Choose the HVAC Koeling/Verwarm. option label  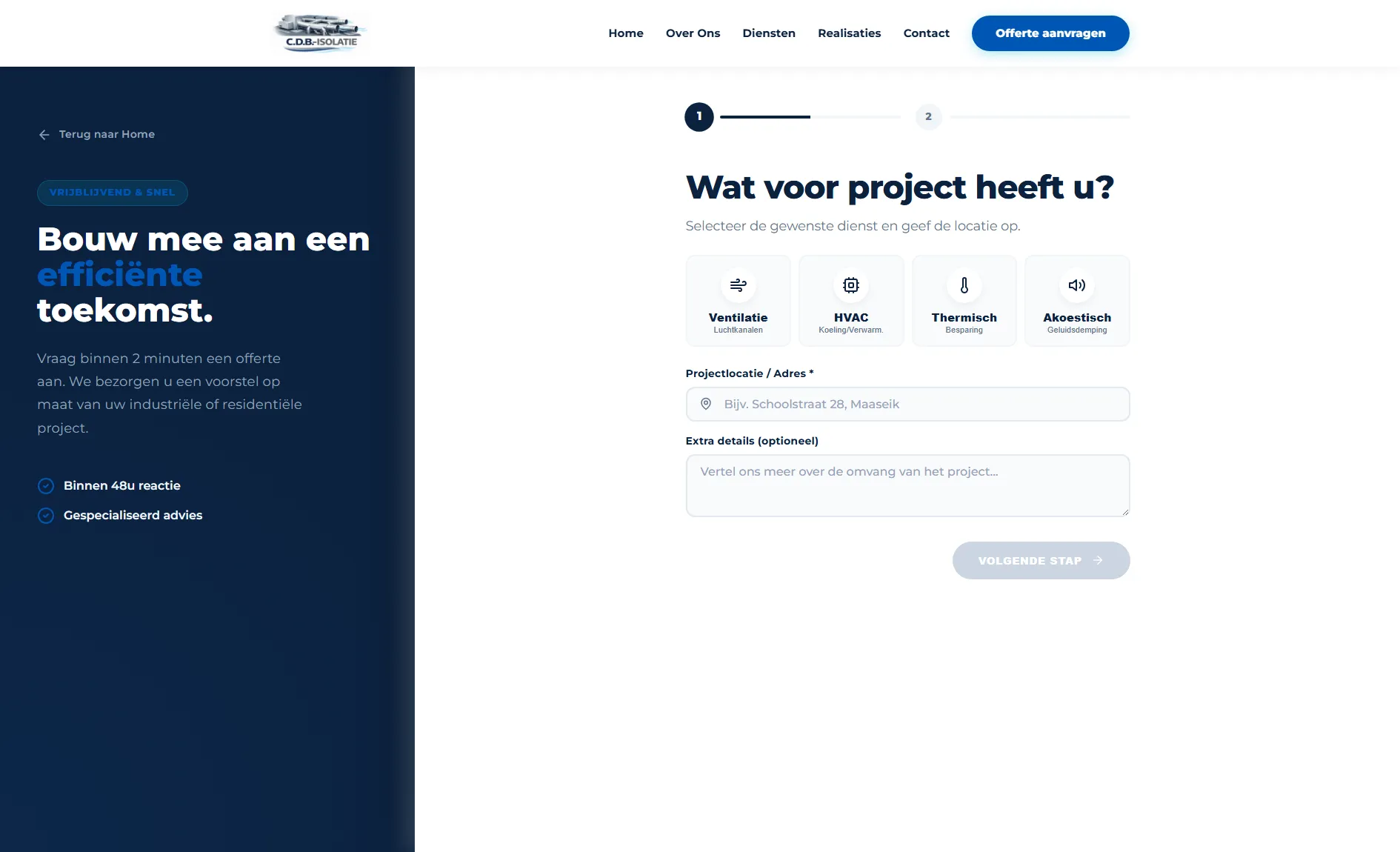851,323
